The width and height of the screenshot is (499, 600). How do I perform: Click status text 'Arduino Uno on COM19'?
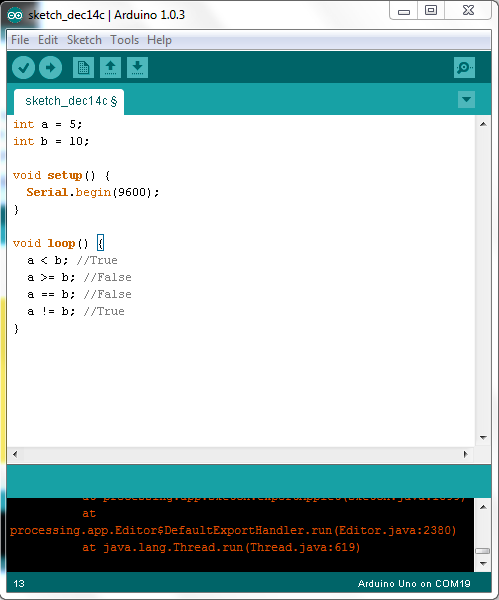[414, 584]
